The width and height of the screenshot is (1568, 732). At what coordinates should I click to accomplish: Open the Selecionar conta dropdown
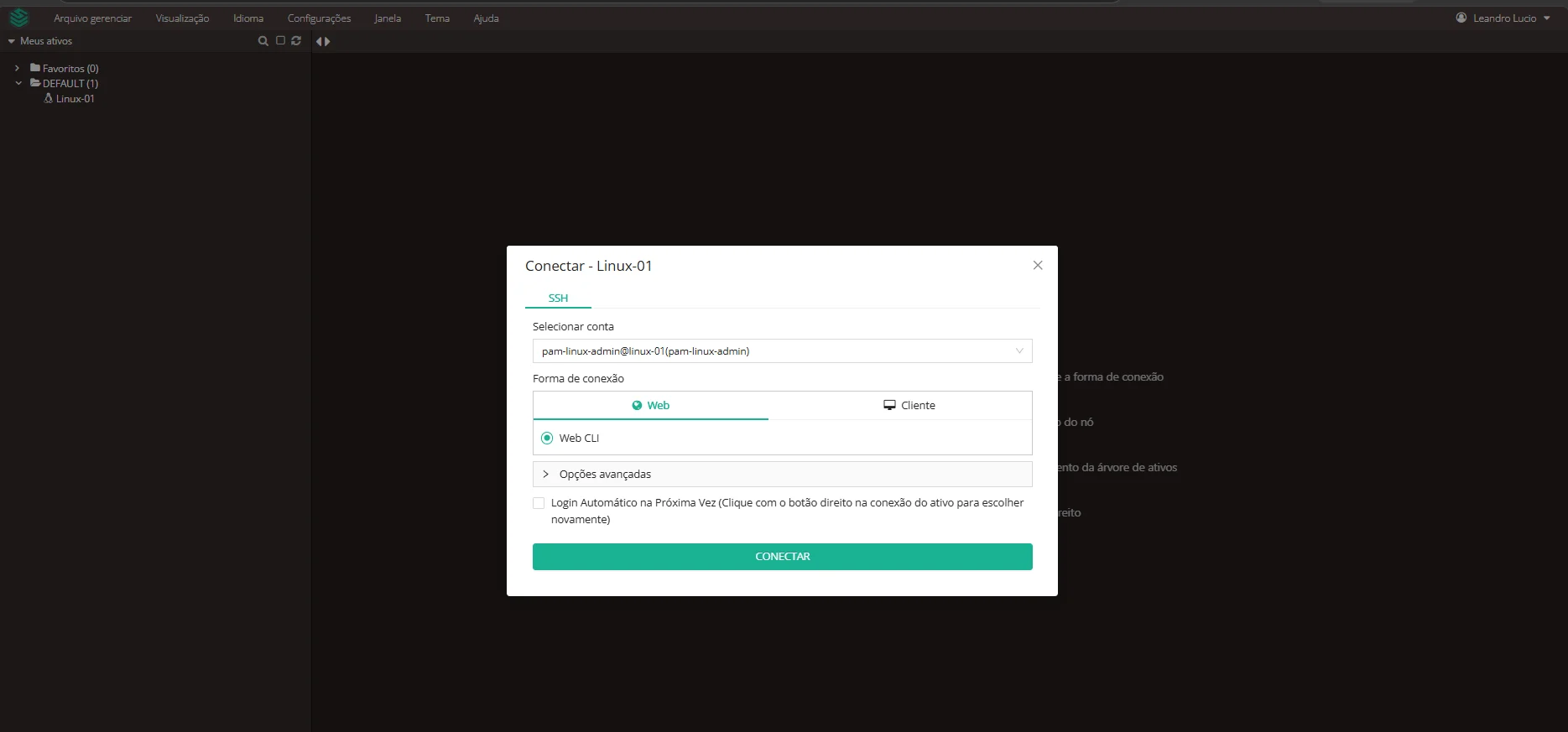coord(782,350)
